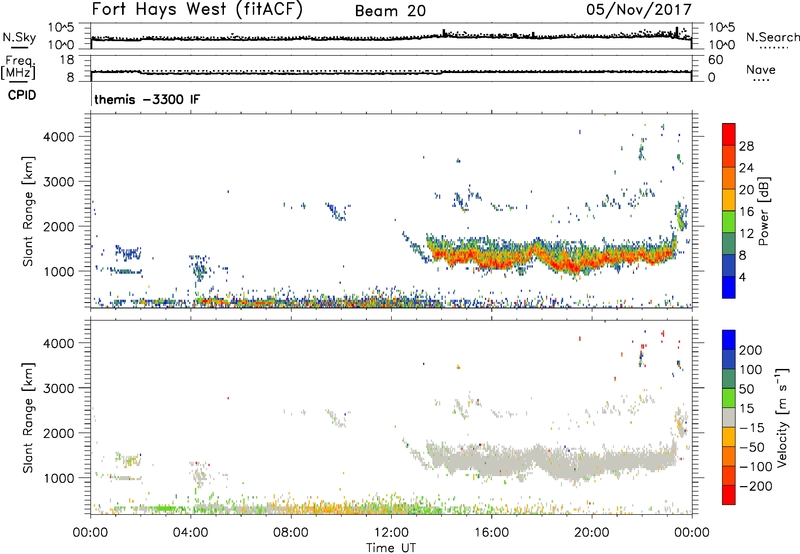
Task: Pick the blue top segment of Velocity colorbar
Action: pyautogui.click(x=729, y=340)
